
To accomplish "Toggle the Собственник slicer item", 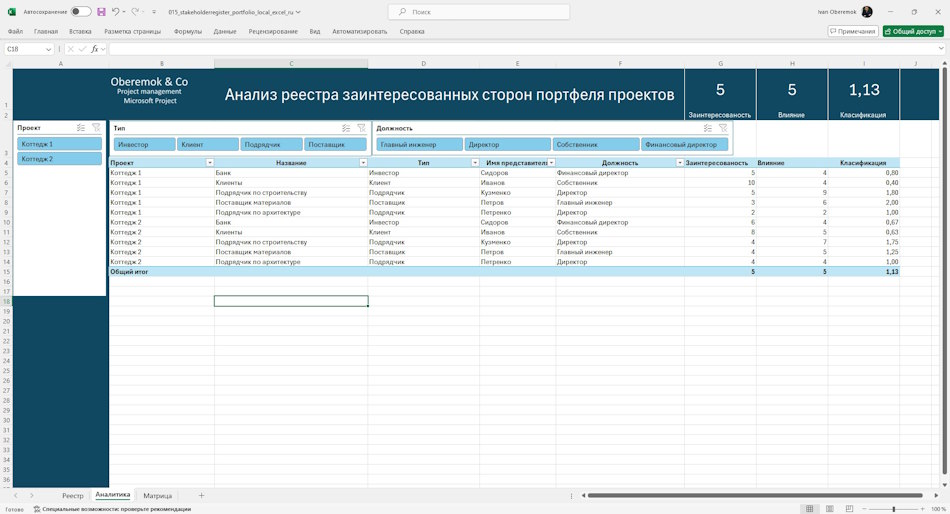I will point(596,144).
